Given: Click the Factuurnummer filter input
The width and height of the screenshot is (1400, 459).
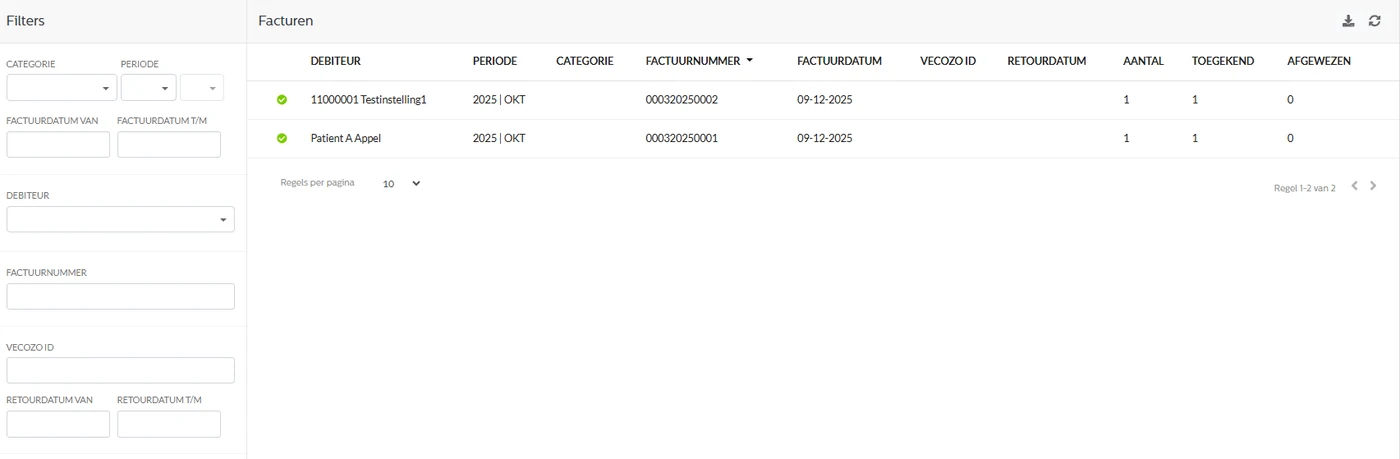Looking at the screenshot, I should pos(121,297).
